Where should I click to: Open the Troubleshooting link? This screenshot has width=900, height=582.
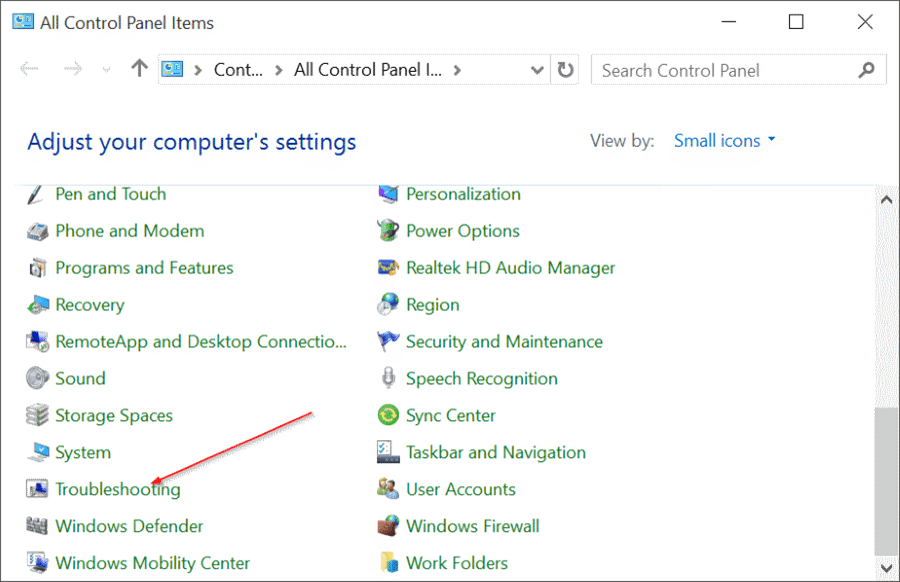tap(118, 490)
